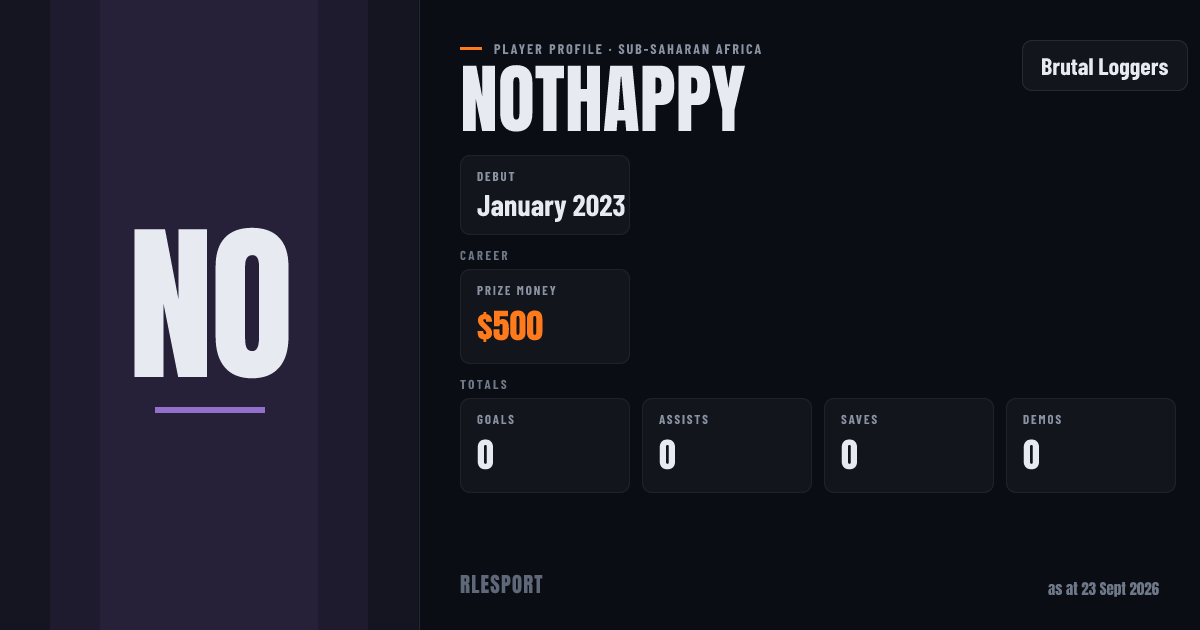The image size is (1200, 630).
Task: Click the $500 prize amount
Action: [510, 326]
